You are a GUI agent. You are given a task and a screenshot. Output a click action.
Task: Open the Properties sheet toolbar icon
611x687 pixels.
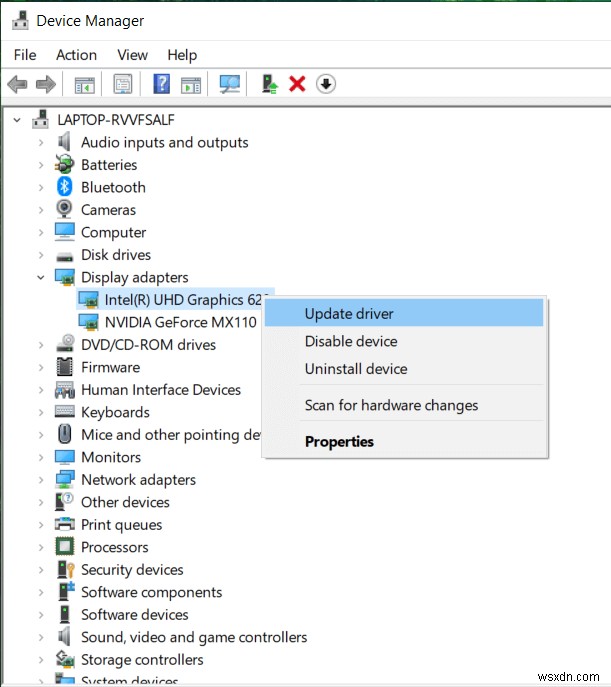point(123,84)
